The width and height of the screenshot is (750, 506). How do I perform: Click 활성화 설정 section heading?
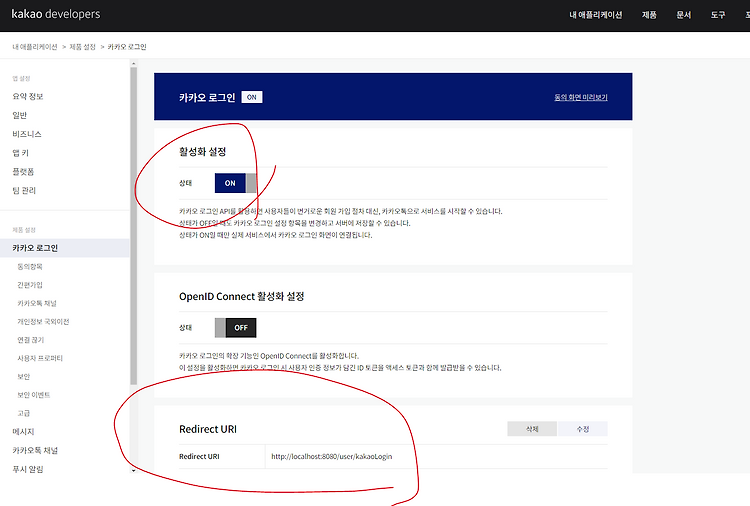tap(202, 152)
